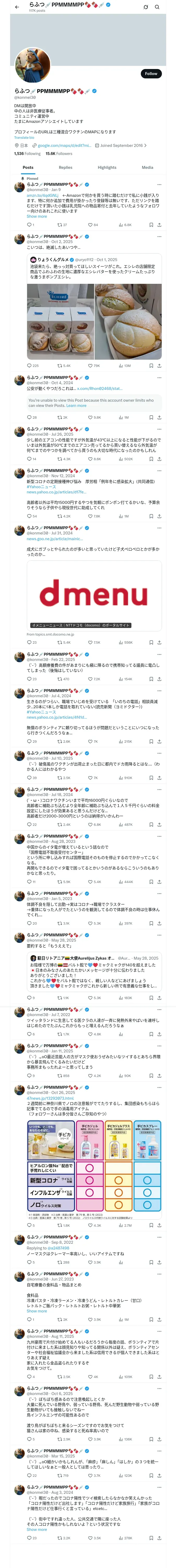Open the three-dot menu on the Oct 4, 2024 post
Image resolution: width=176 pixels, height=1568 pixels.
pos(159,377)
